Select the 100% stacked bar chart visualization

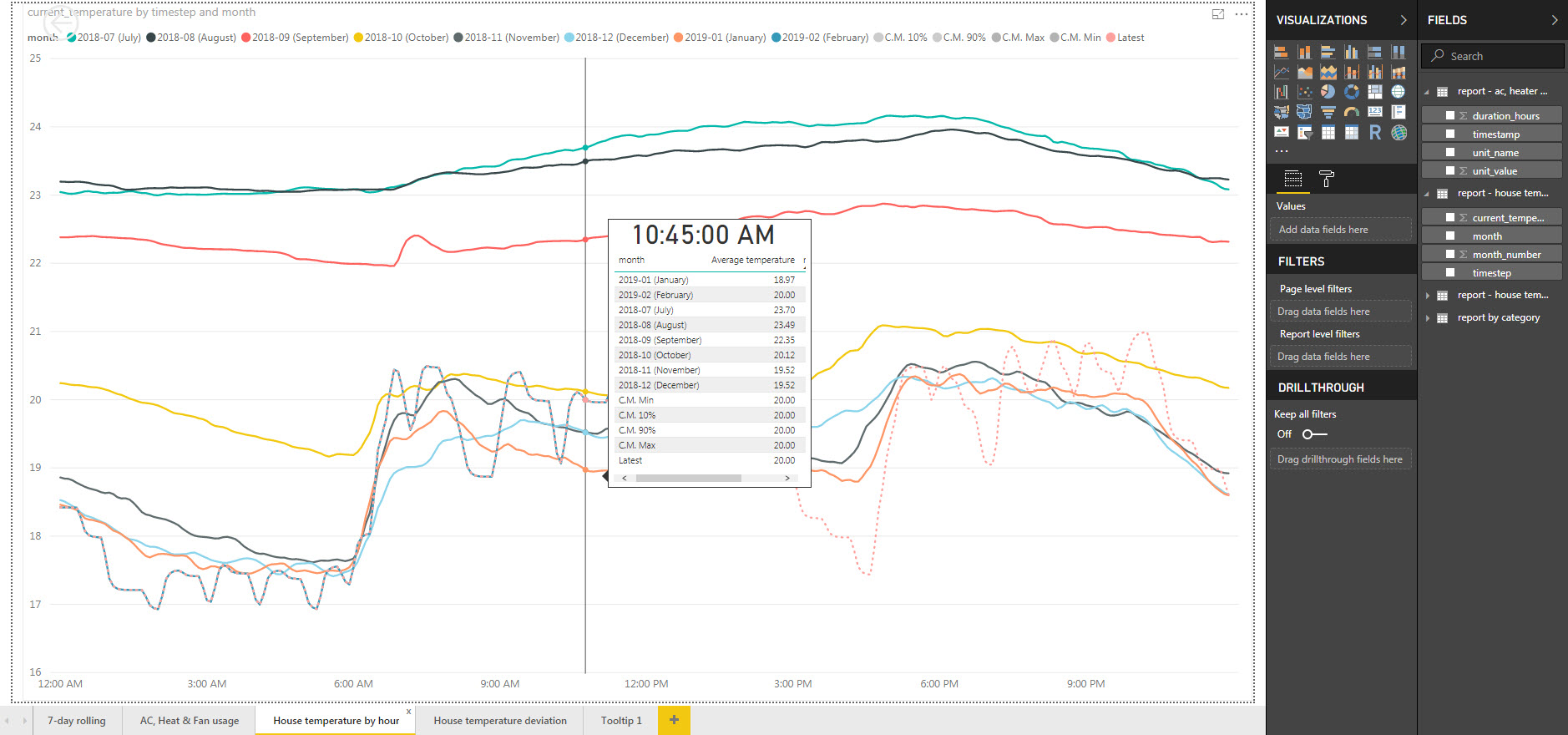[1374, 52]
